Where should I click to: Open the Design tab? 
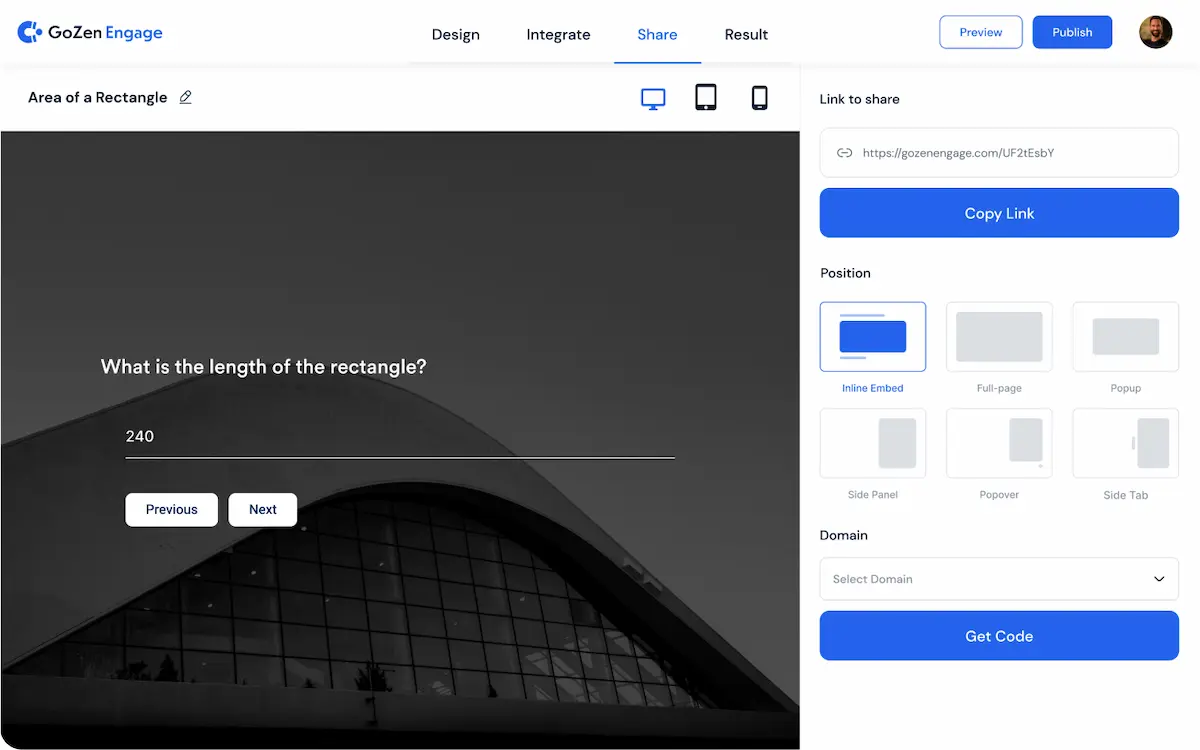click(455, 34)
